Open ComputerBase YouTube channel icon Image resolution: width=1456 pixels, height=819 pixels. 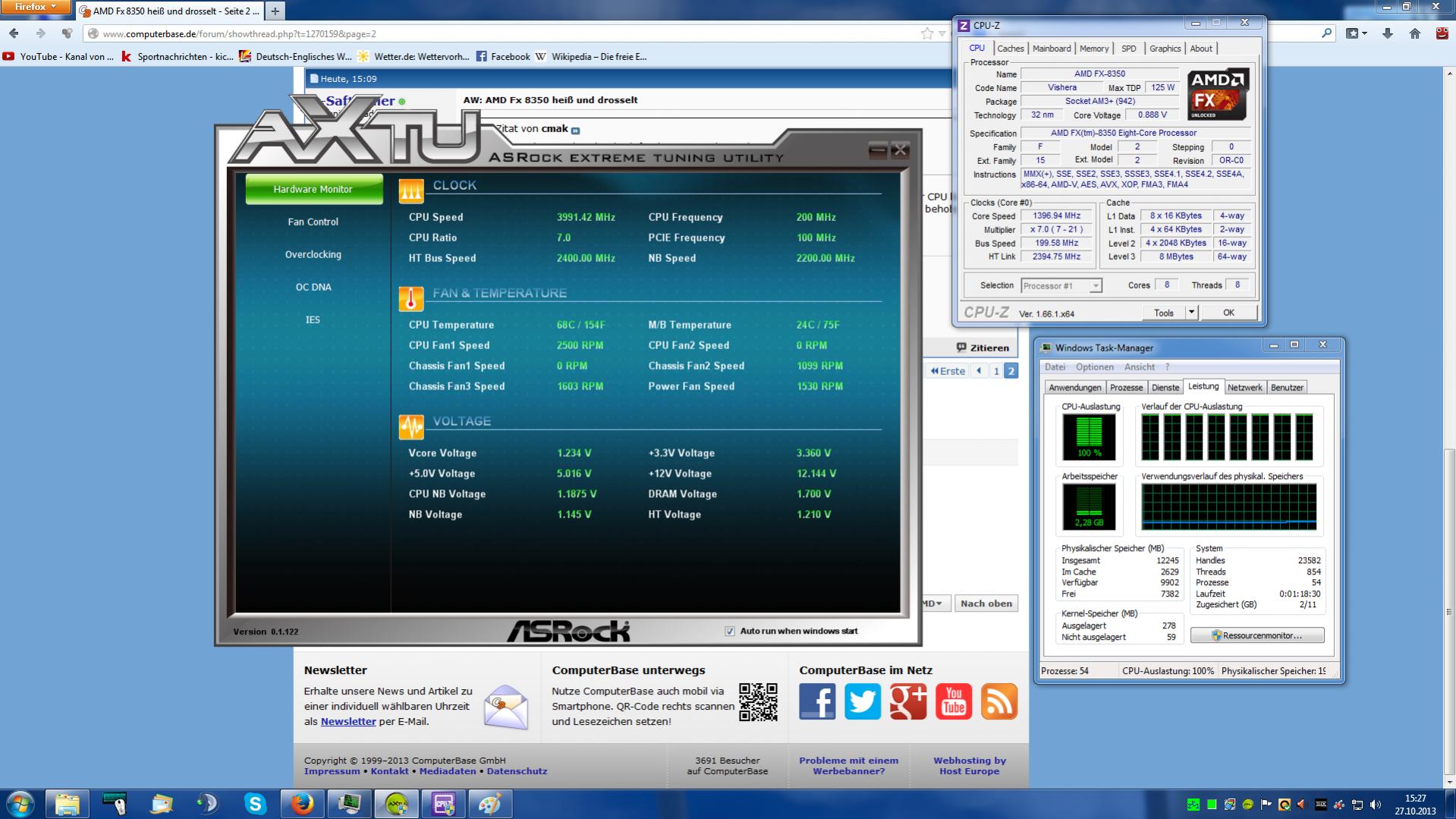(x=954, y=701)
